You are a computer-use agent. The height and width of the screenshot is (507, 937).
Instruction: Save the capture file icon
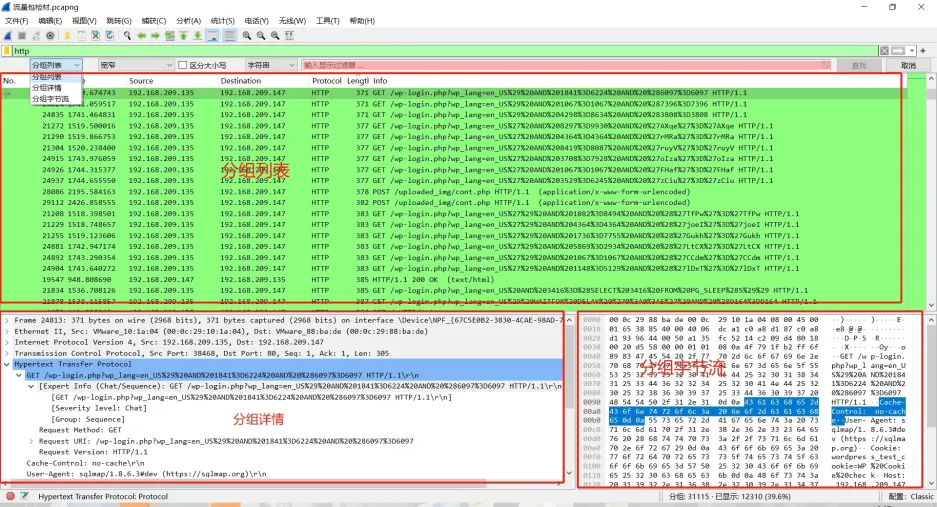[82, 36]
